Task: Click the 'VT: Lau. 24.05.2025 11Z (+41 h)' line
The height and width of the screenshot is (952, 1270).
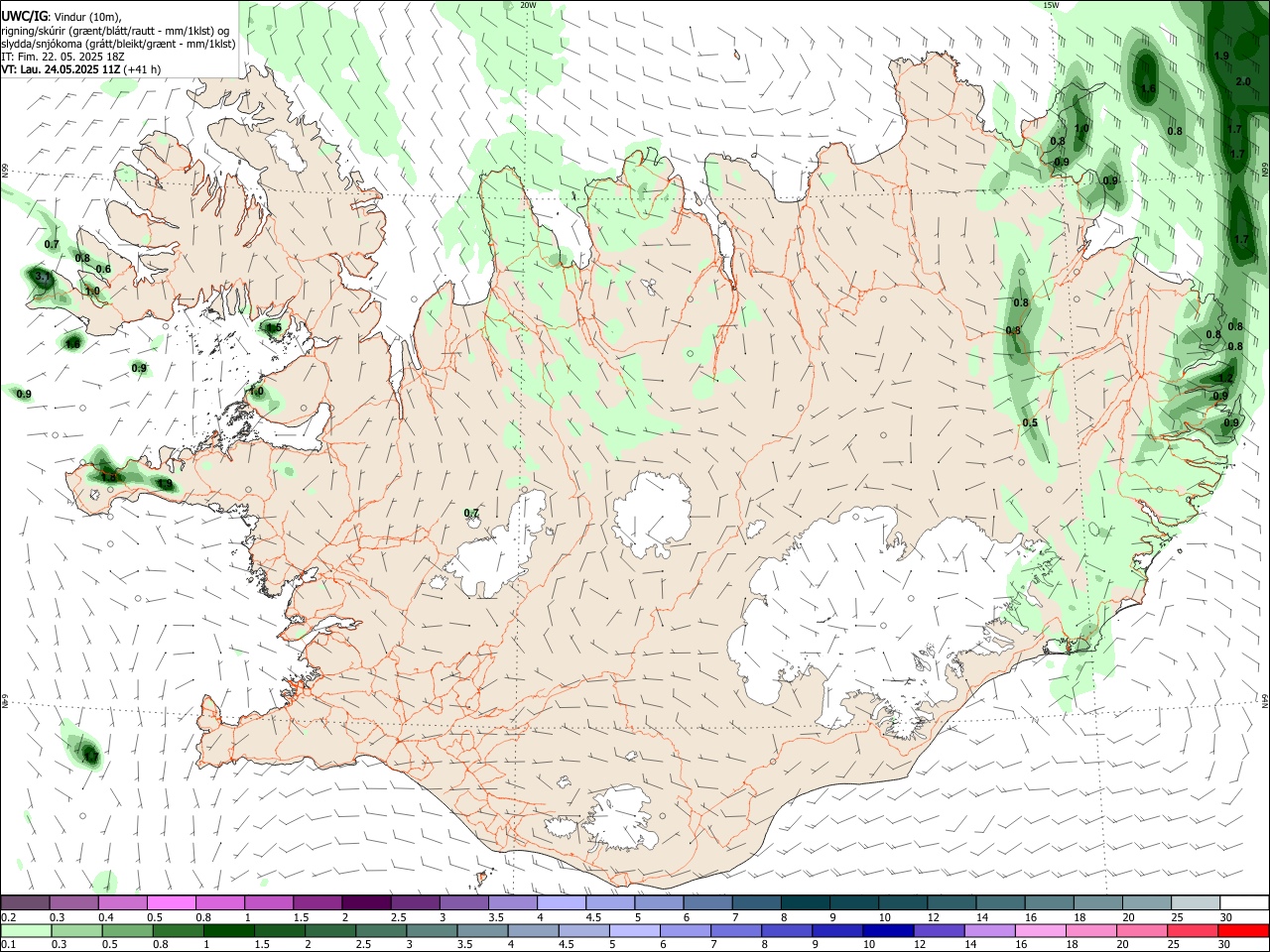Action: click(81, 69)
